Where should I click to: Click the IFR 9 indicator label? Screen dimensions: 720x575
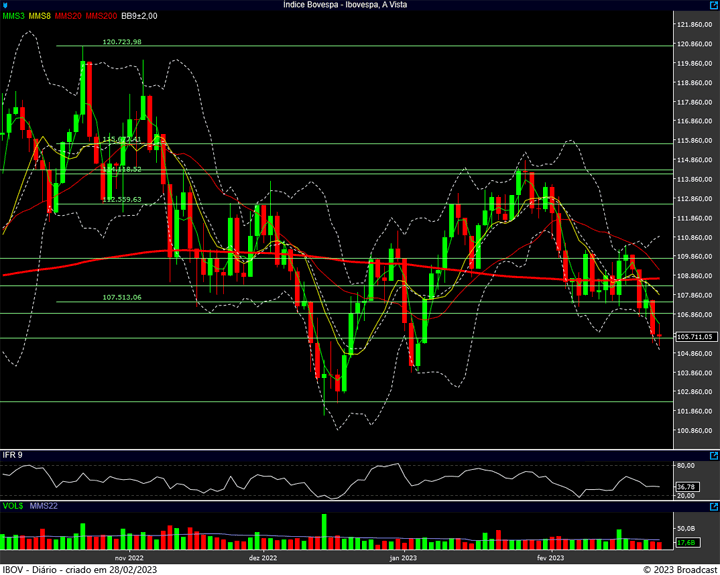pyautogui.click(x=12, y=455)
